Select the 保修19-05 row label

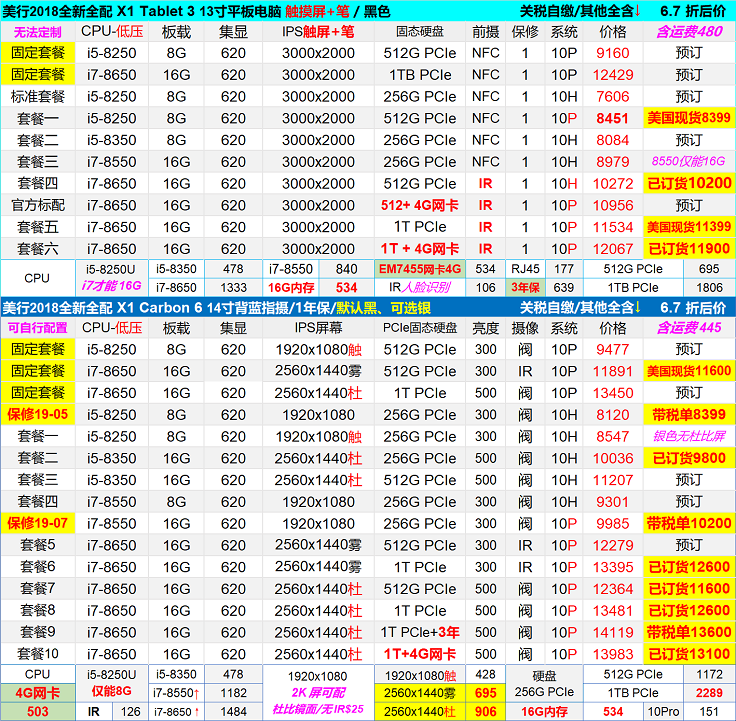coord(38,414)
